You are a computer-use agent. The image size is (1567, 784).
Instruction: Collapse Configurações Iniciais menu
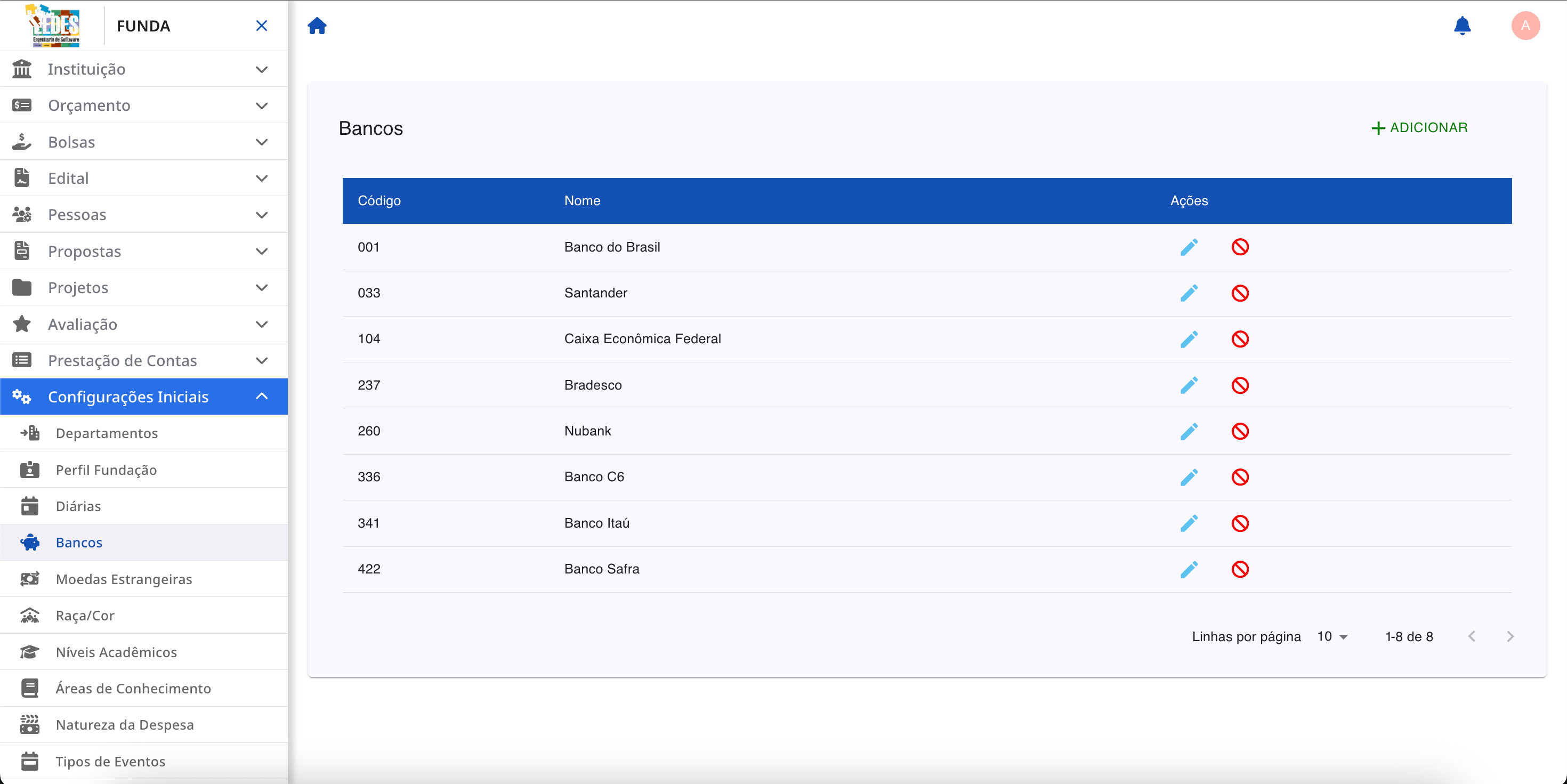point(143,397)
